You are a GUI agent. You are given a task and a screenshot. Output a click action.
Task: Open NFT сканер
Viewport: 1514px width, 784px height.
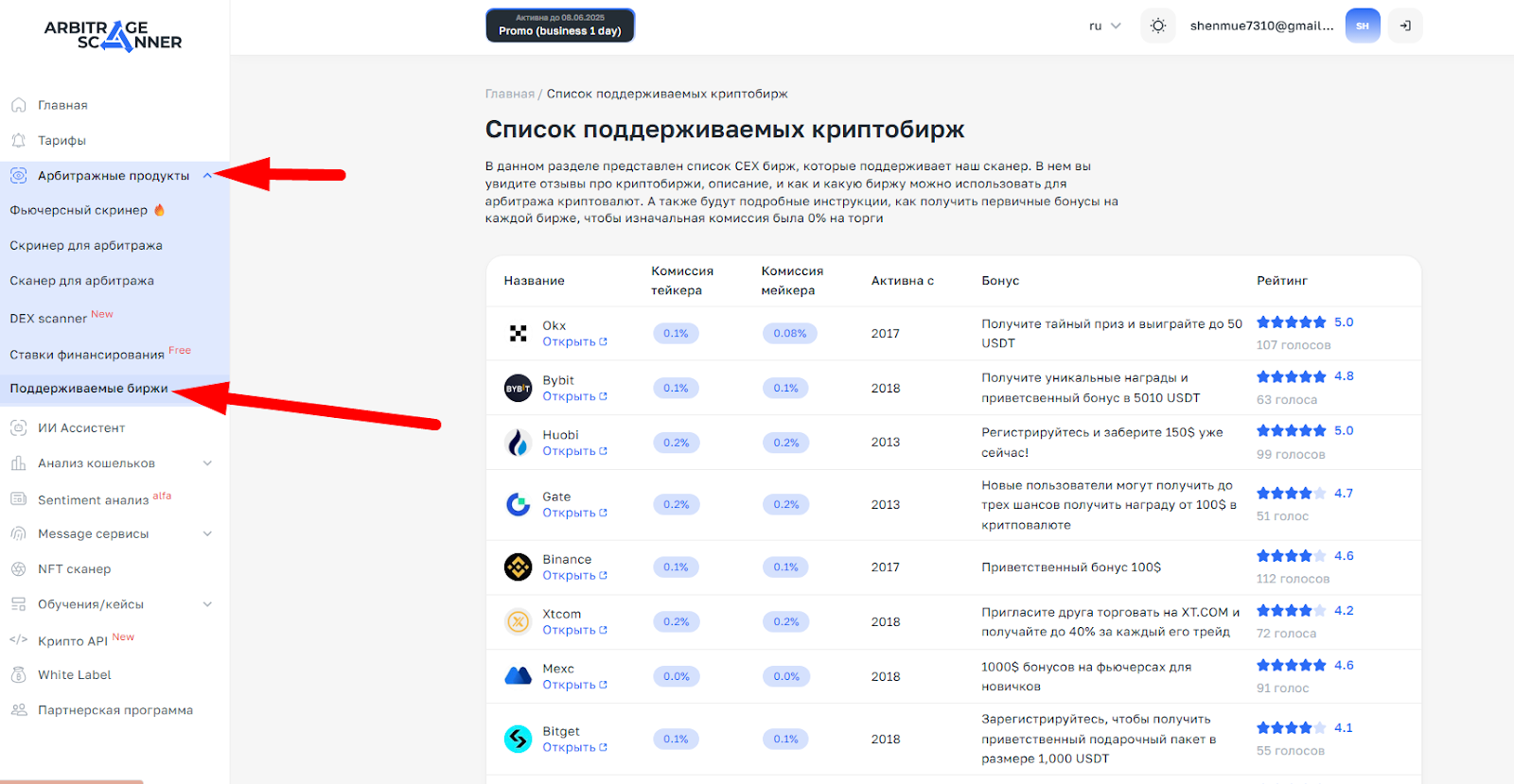coord(74,569)
